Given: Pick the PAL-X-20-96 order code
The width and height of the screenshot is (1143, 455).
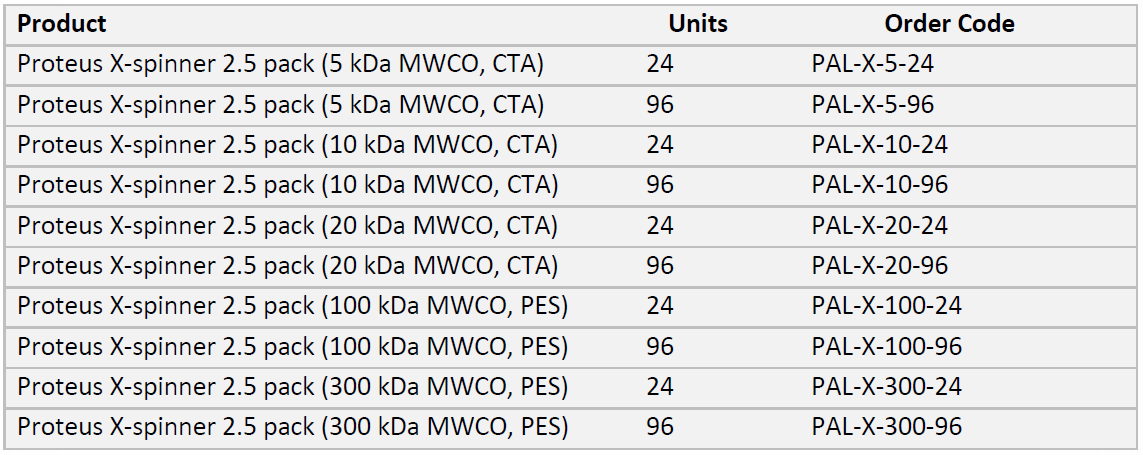Looking at the screenshot, I should pyautogui.click(x=879, y=266).
